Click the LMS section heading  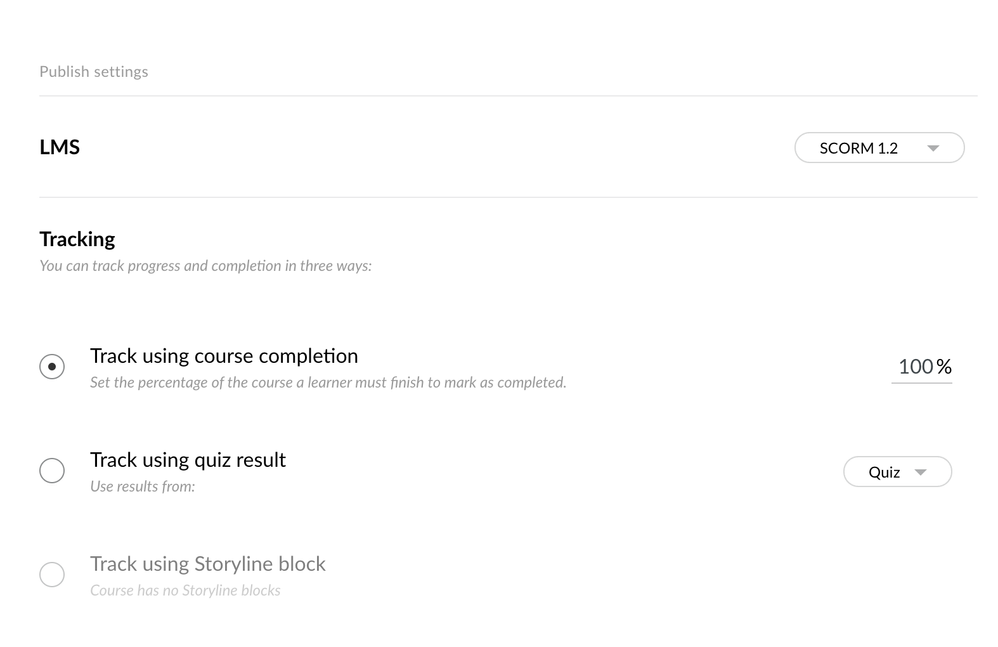[x=60, y=147]
